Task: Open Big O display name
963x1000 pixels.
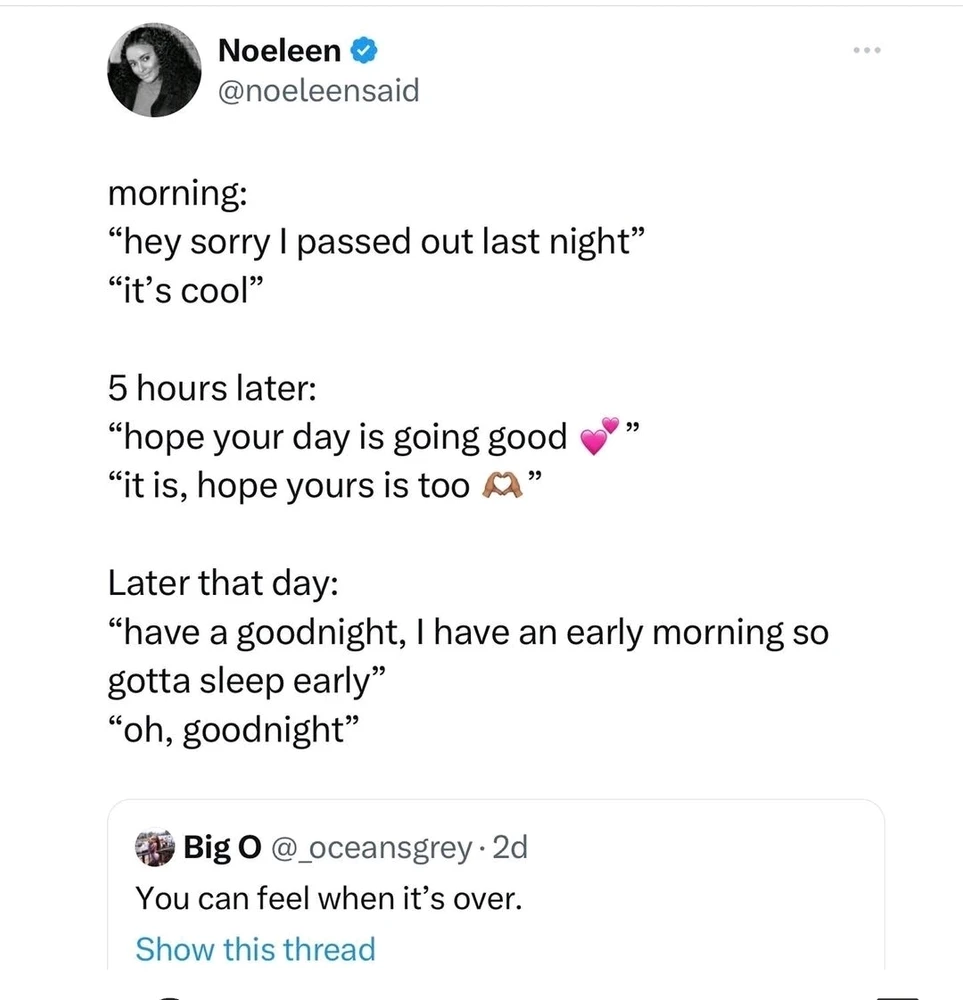Action: [x=223, y=848]
